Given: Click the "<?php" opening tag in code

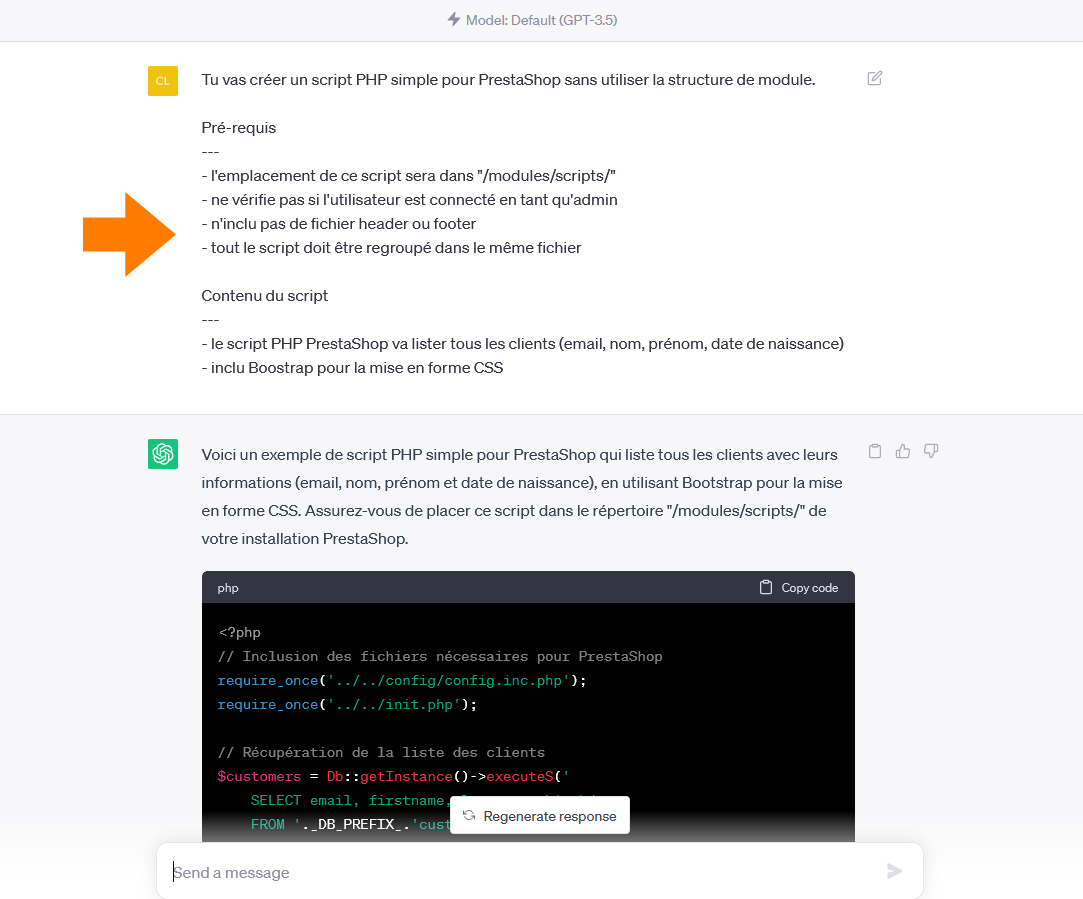Looking at the screenshot, I should (240, 632).
